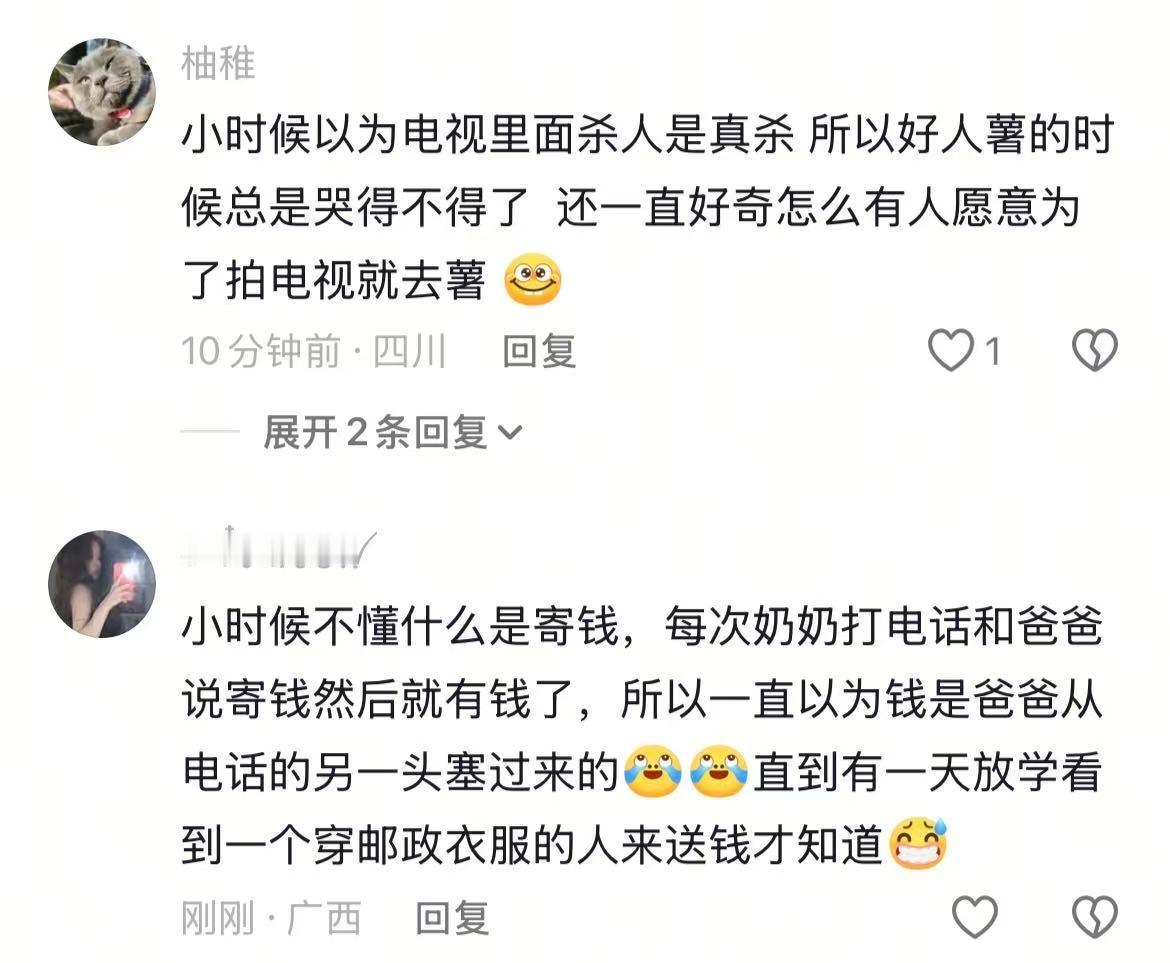Reply to the comment from 广西
1170x963 pixels.
pyautogui.click(x=452, y=917)
